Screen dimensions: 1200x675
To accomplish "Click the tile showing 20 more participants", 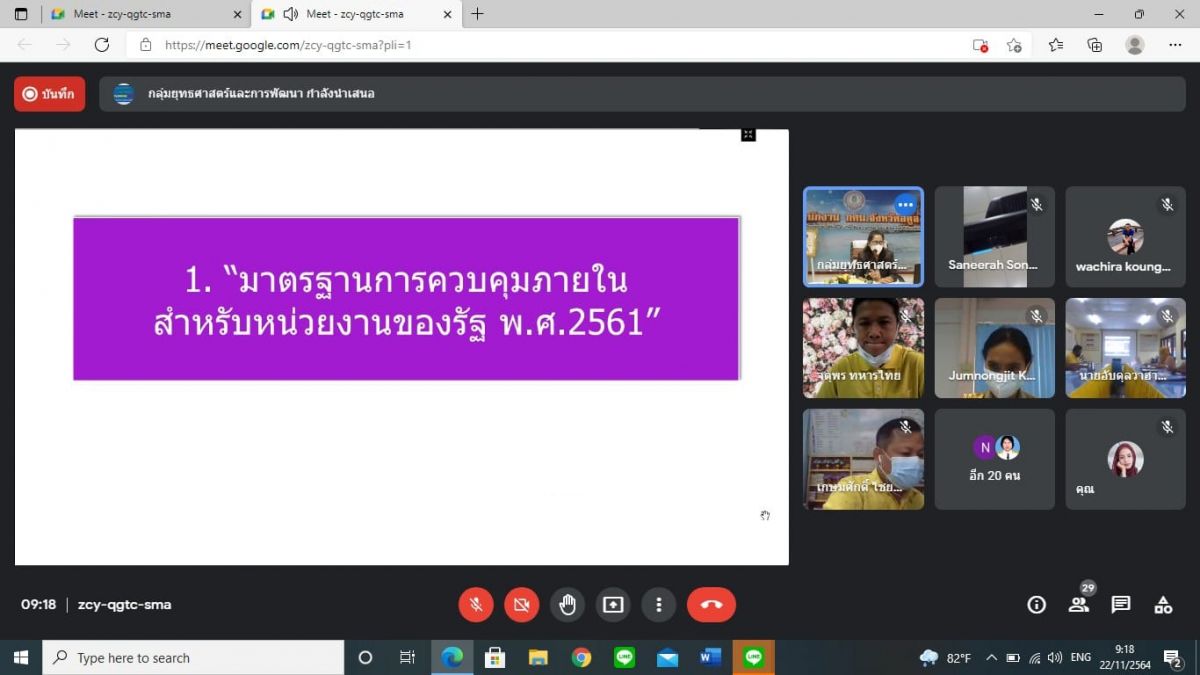I will pos(994,459).
